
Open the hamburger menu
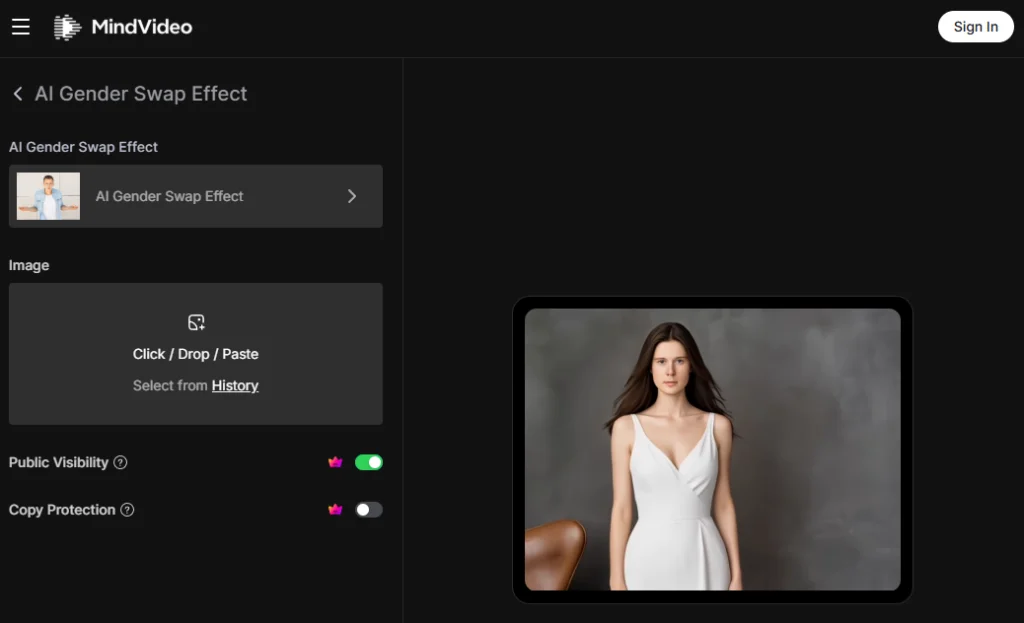21,27
